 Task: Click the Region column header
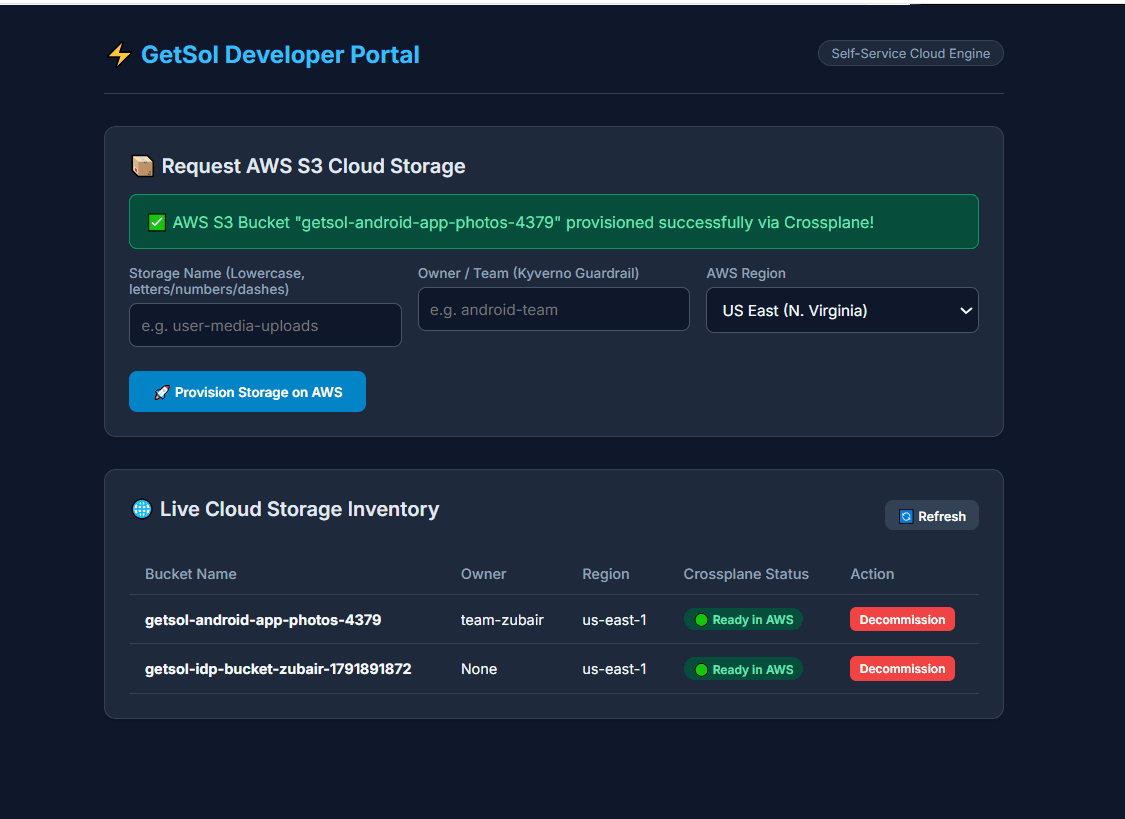tap(606, 574)
